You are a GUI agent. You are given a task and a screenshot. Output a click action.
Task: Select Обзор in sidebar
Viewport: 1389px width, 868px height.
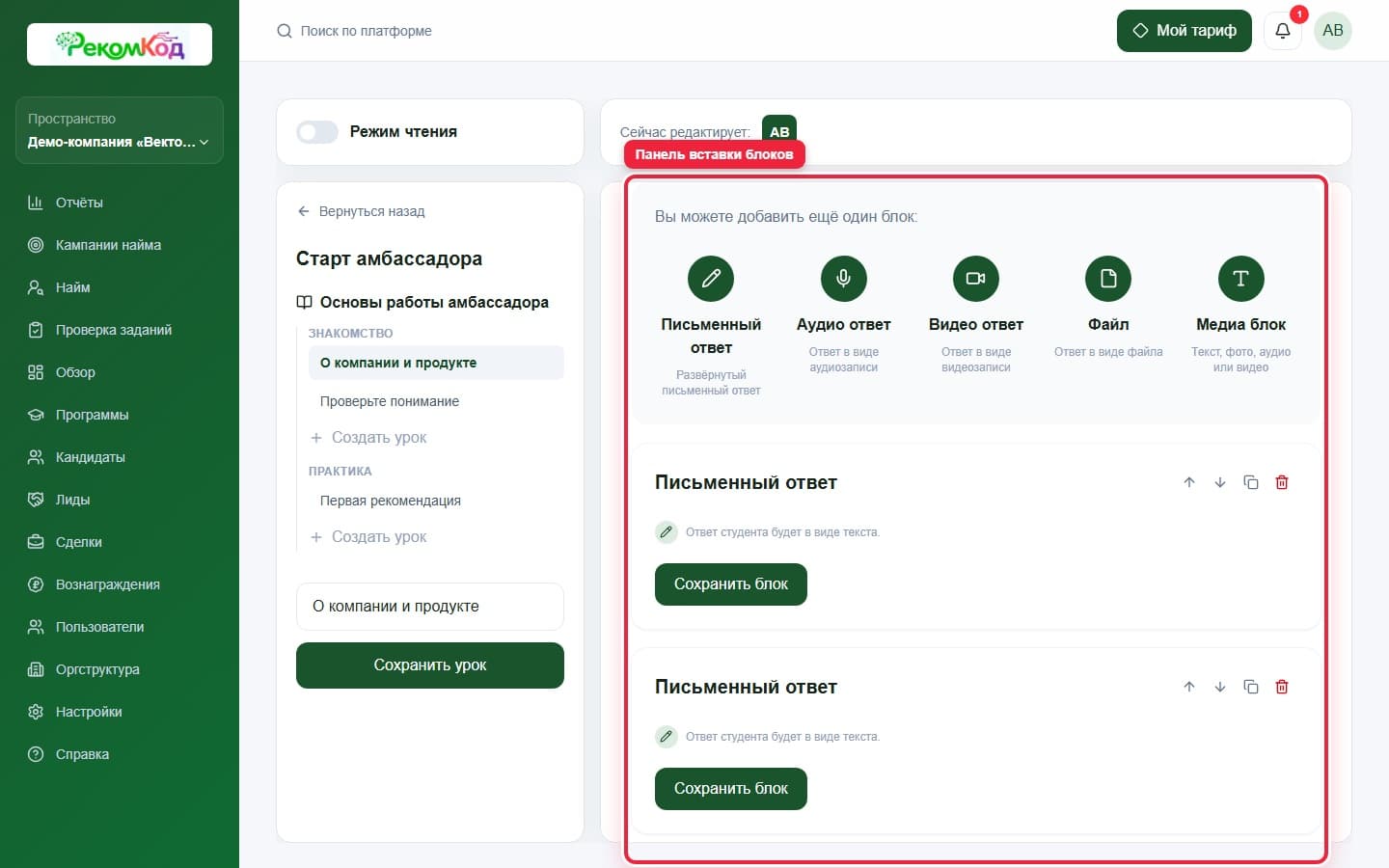pyautogui.click(x=120, y=372)
